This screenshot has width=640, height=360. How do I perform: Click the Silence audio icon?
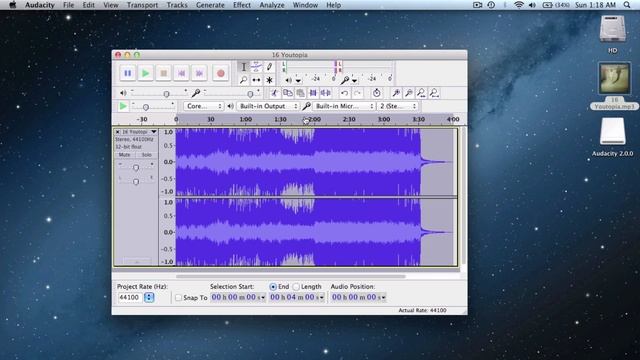[x=326, y=93]
